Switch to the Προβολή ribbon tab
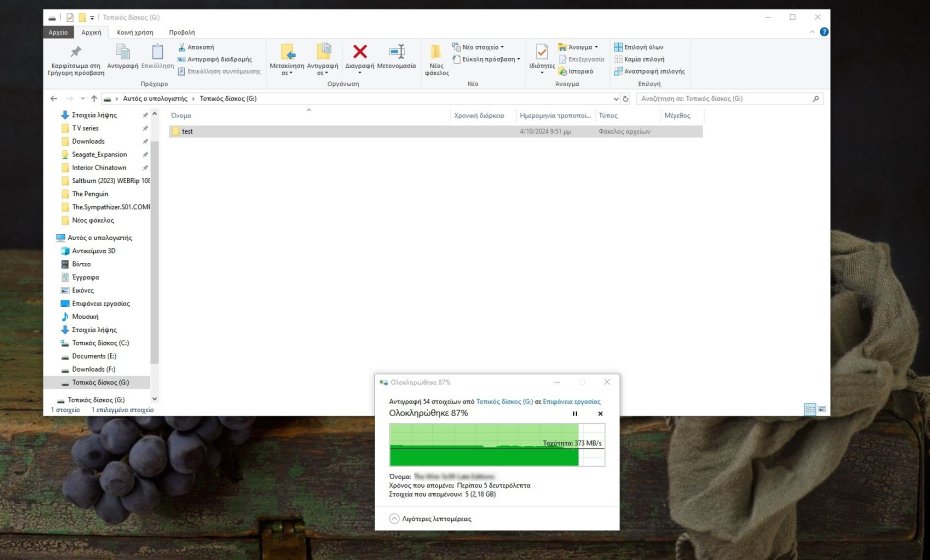930x560 pixels. pos(181,33)
